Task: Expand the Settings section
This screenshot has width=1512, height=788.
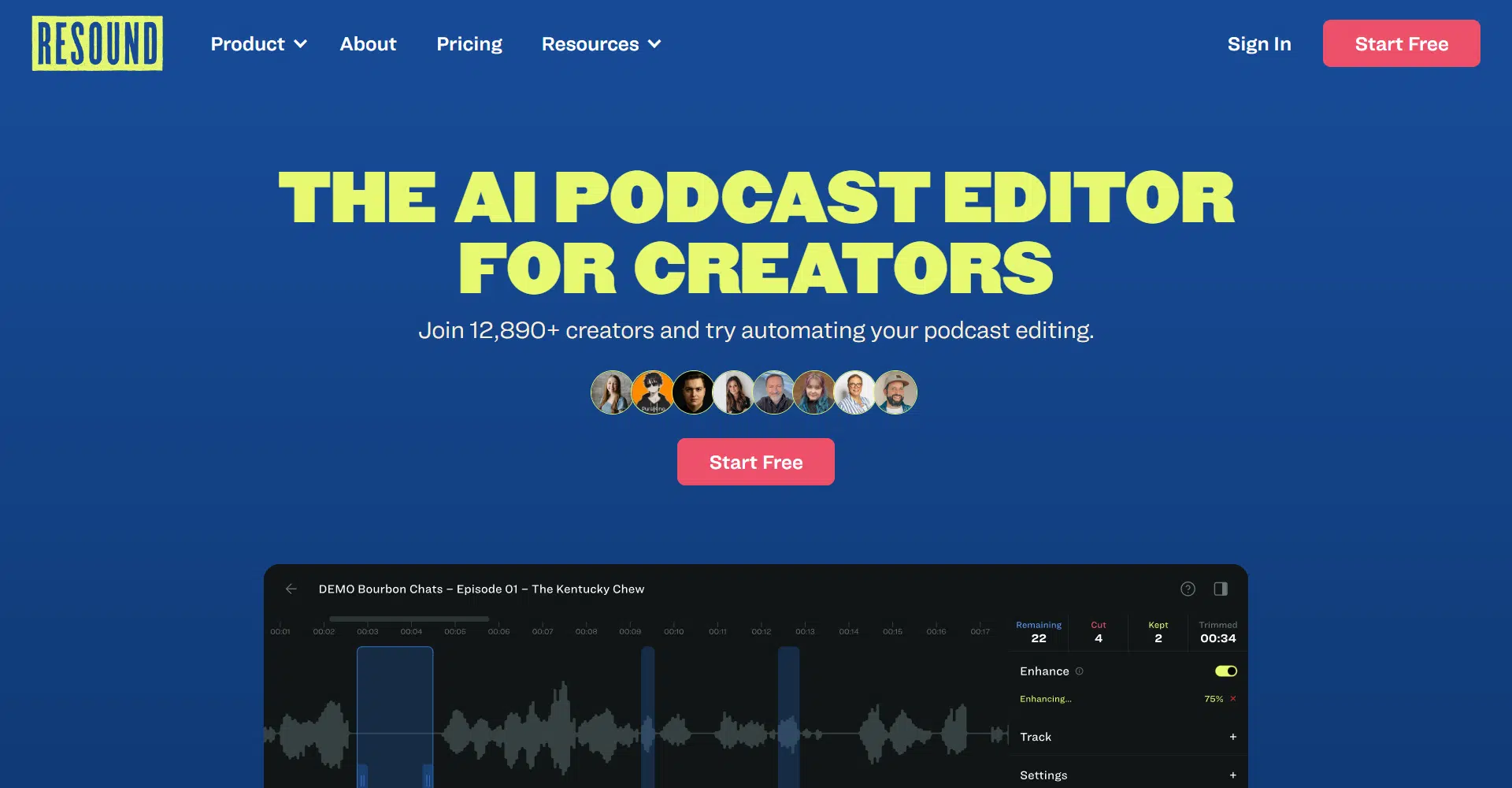Action: pyautogui.click(x=1232, y=775)
